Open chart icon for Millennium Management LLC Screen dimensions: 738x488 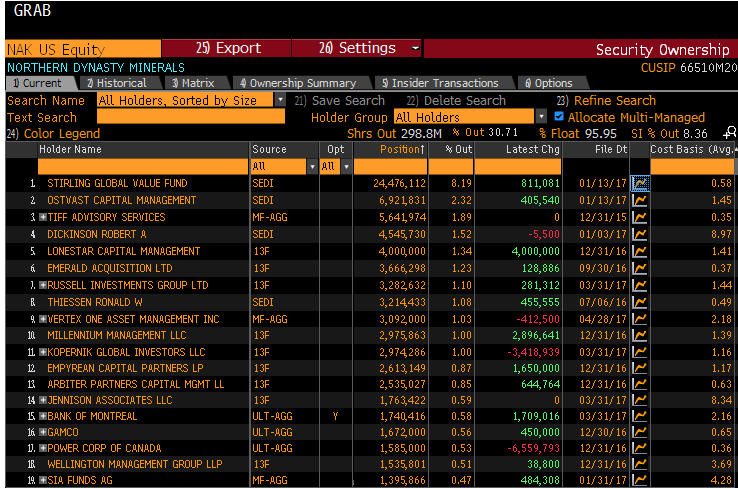click(640, 336)
